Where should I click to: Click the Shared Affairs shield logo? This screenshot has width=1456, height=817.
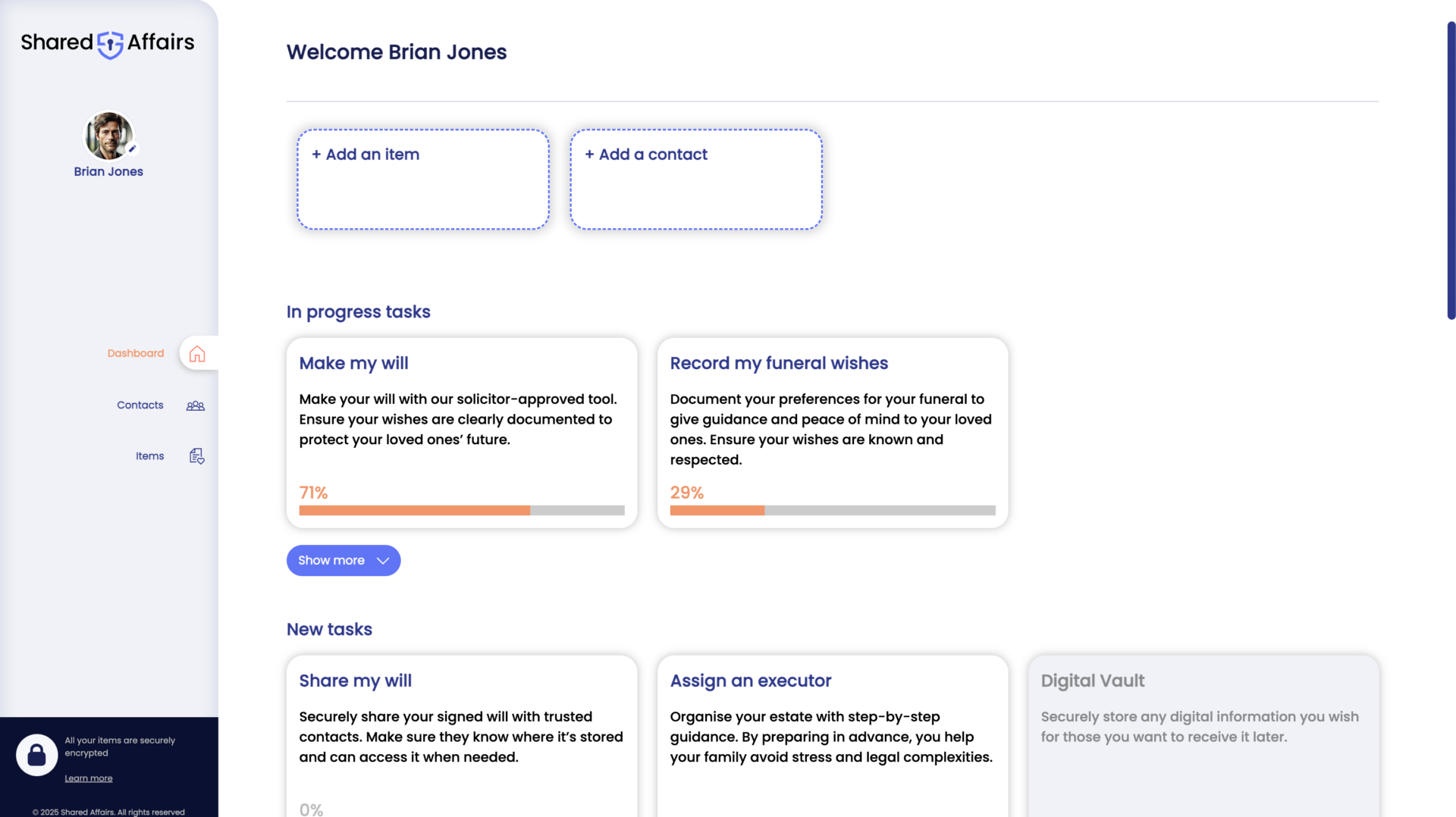(x=110, y=45)
